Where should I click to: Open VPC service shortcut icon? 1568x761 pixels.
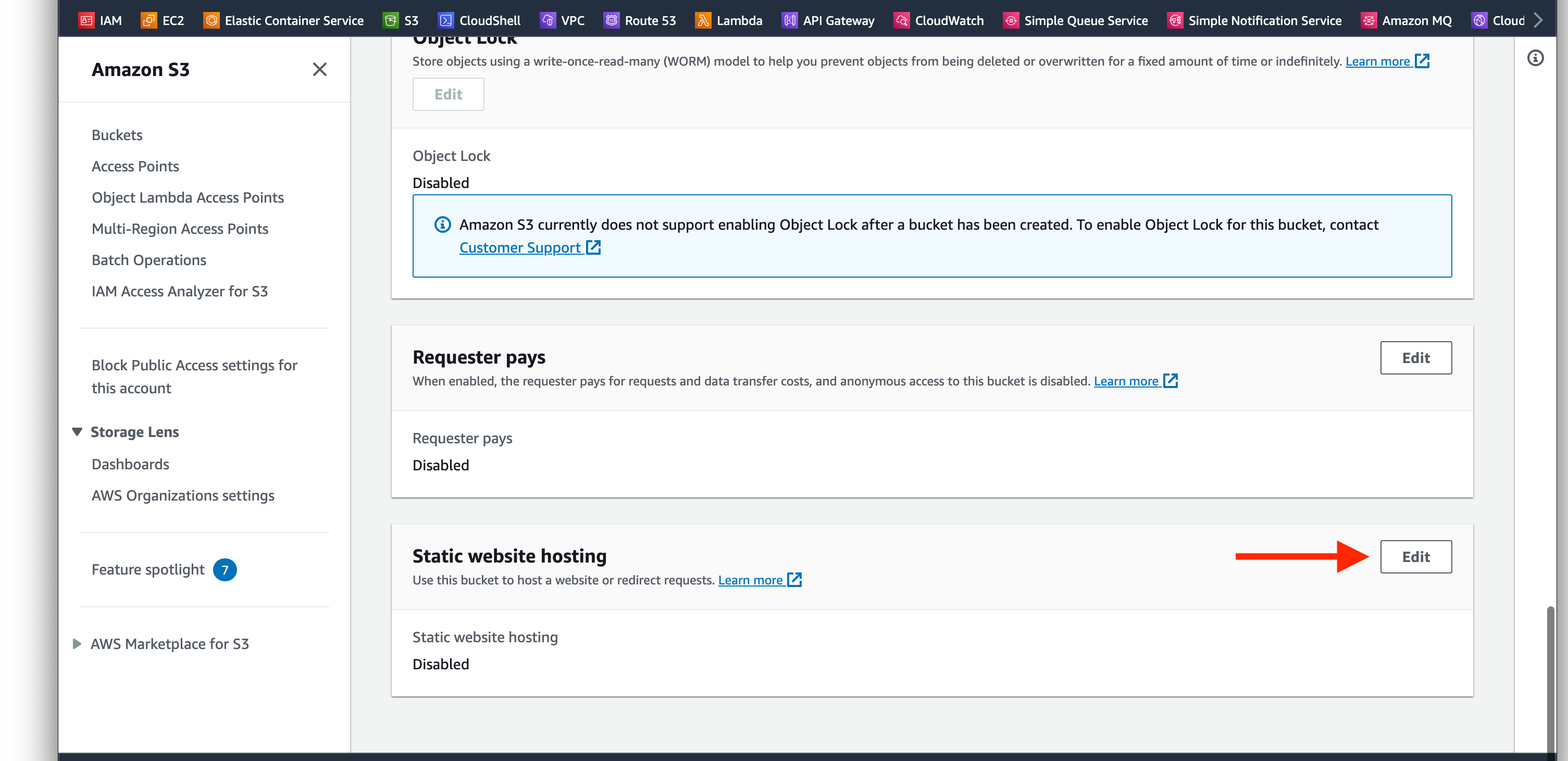[x=548, y=20]
